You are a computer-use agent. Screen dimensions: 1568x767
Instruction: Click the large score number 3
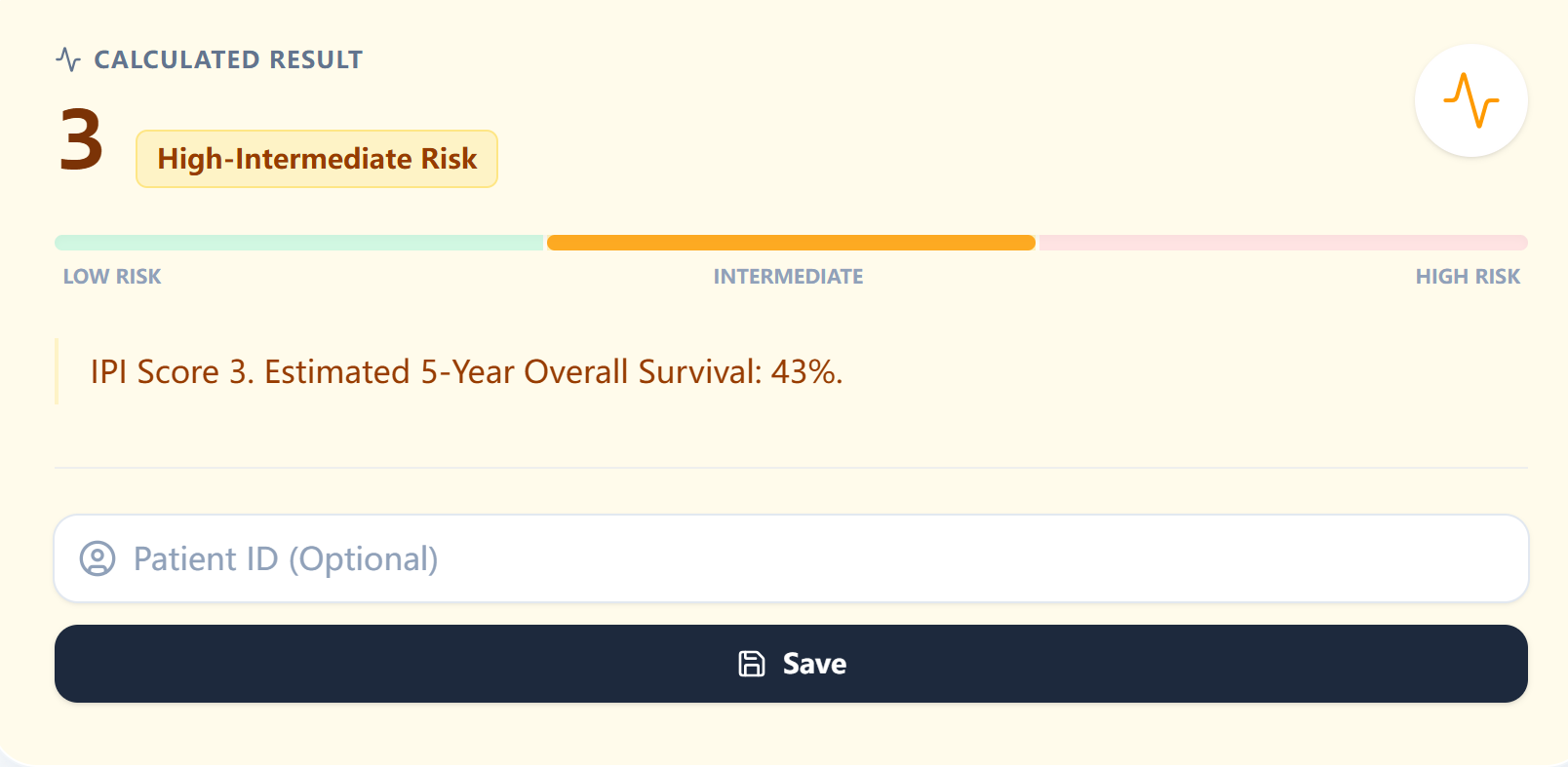(x=82, y=140)
